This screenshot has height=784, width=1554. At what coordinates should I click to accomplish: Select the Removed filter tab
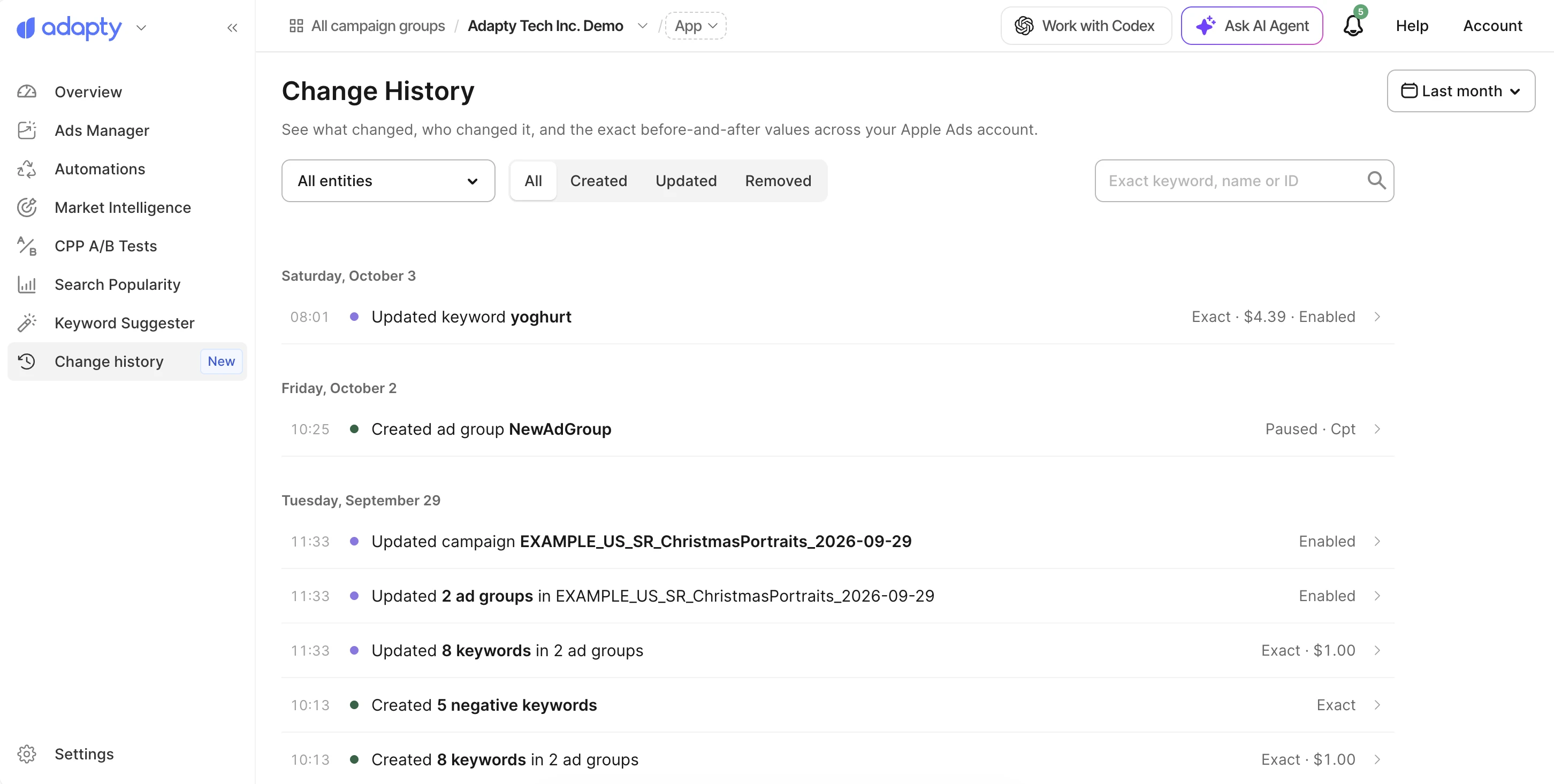tap(778, 181)
